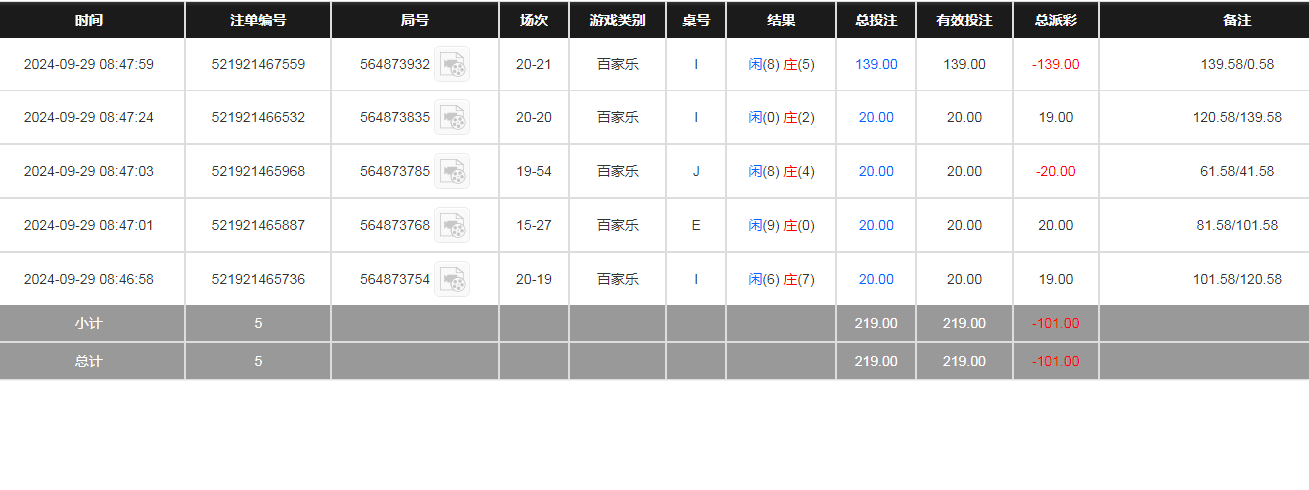Viewport: 1309px width, 490px height.
Task: Open blue 20.00 bet for order 521921466532
Action: pyautogui.click(x=876, y=118)
